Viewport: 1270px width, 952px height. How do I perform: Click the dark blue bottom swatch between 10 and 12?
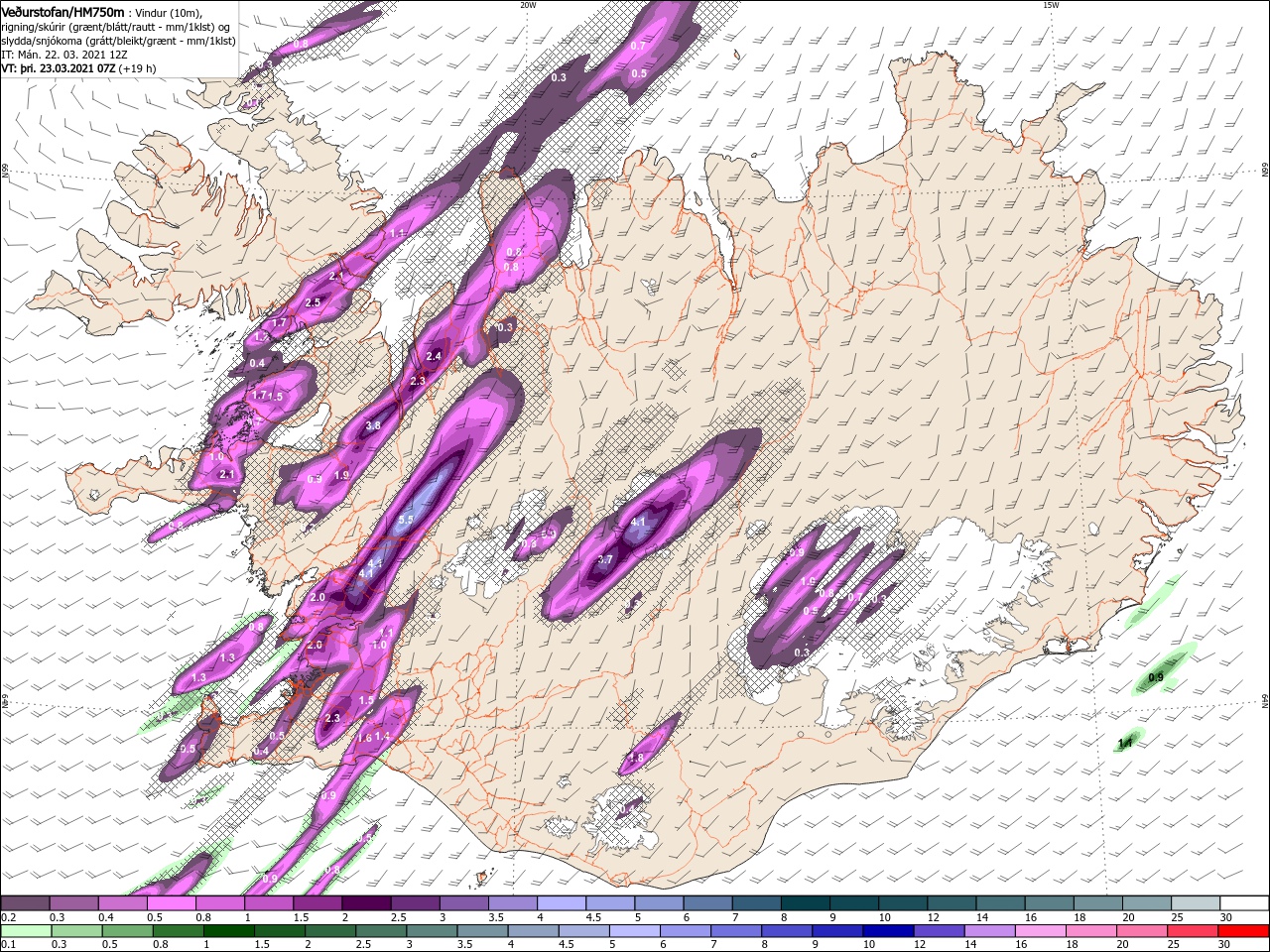[x=889, y=931]
